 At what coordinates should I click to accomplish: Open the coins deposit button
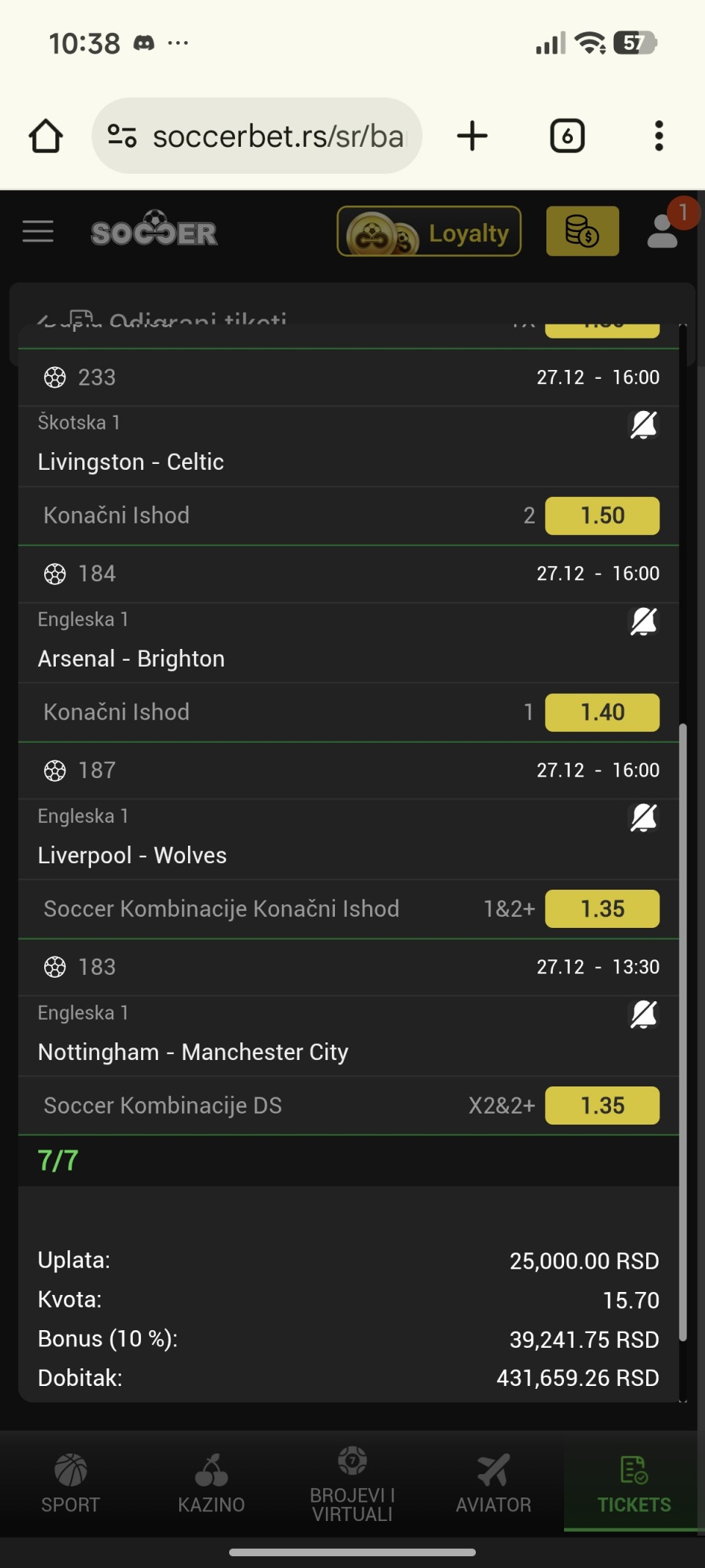tap(582, 231)
